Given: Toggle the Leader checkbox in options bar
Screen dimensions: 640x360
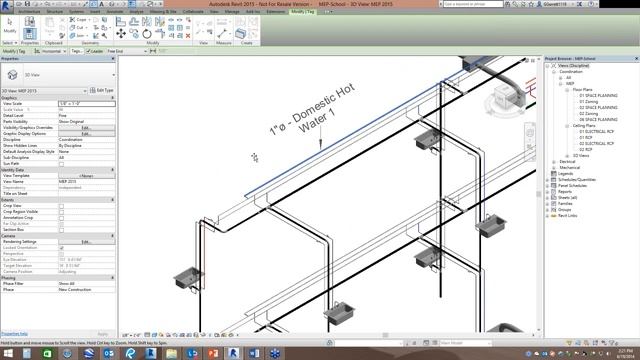Looking at the screenshot, I should pos(88,51).
